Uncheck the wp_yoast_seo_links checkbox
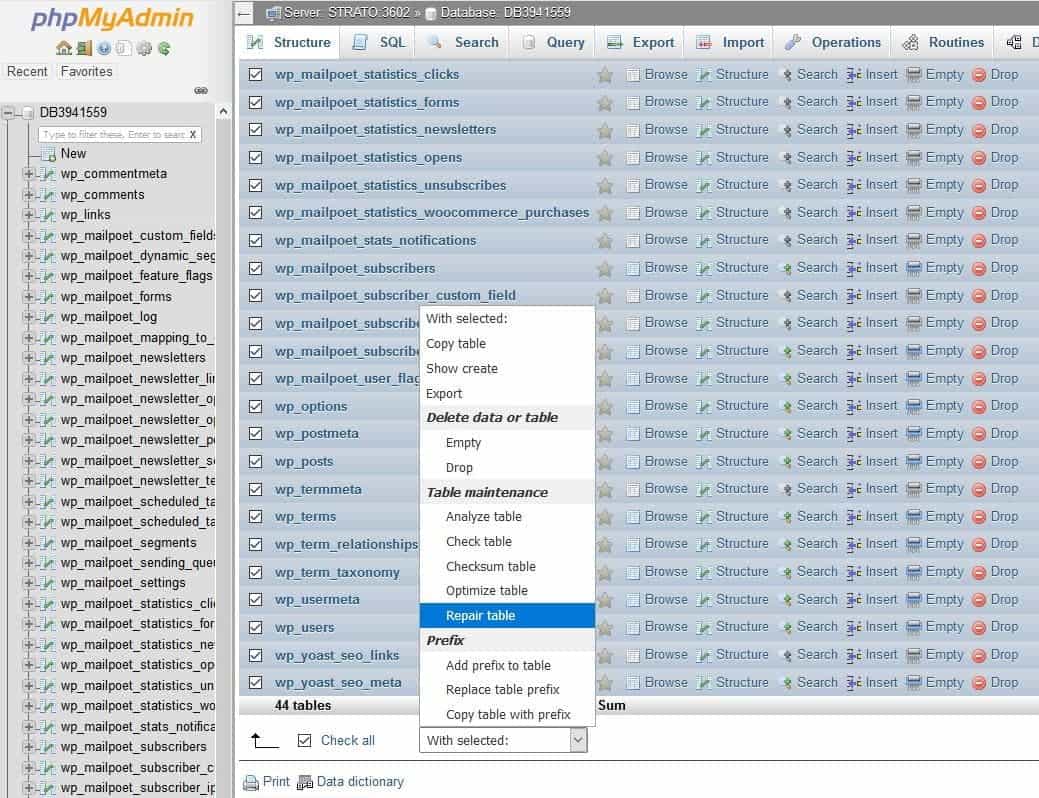 pos(255,655)
